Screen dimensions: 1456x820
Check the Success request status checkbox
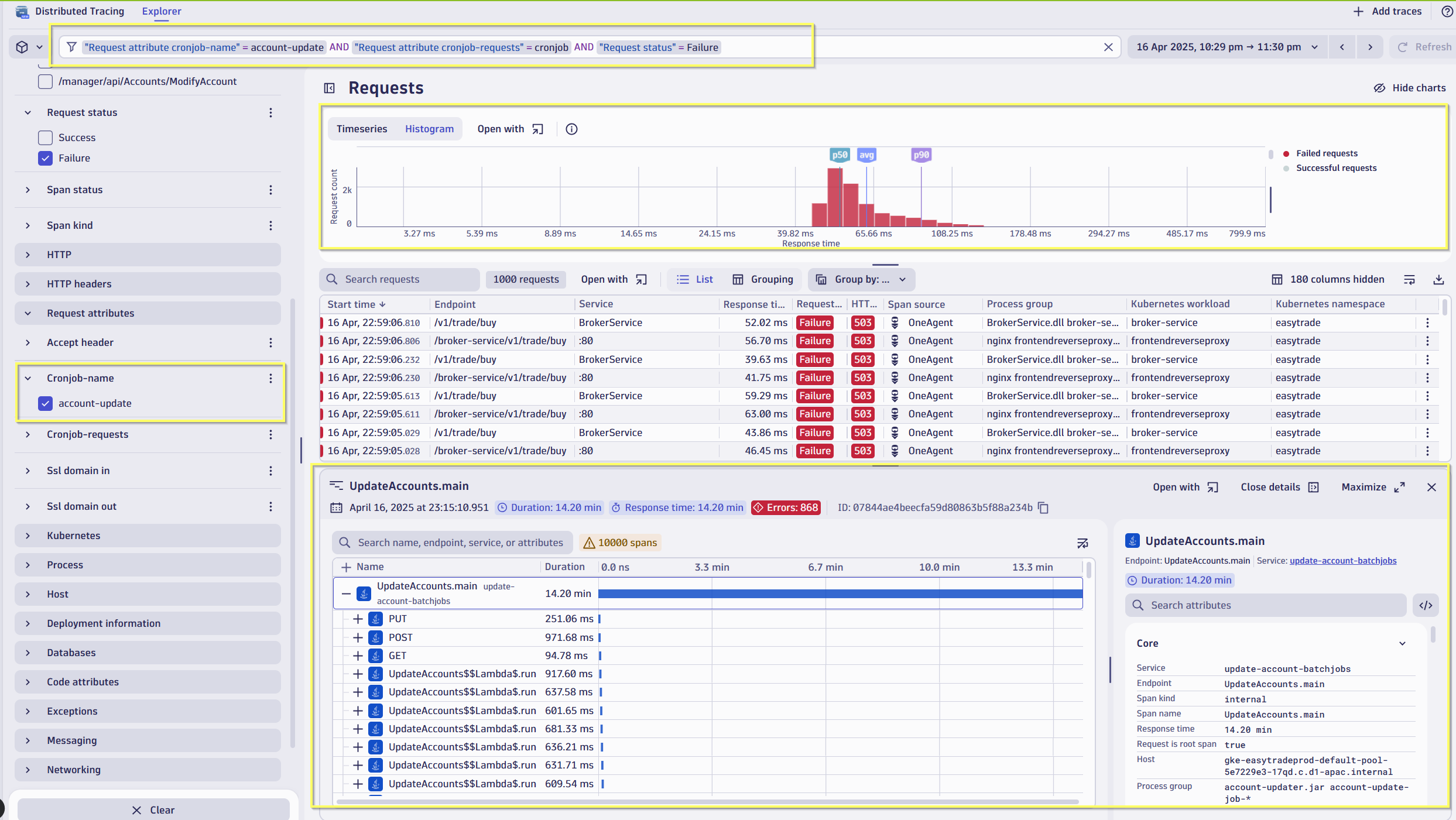click(46, 138)
